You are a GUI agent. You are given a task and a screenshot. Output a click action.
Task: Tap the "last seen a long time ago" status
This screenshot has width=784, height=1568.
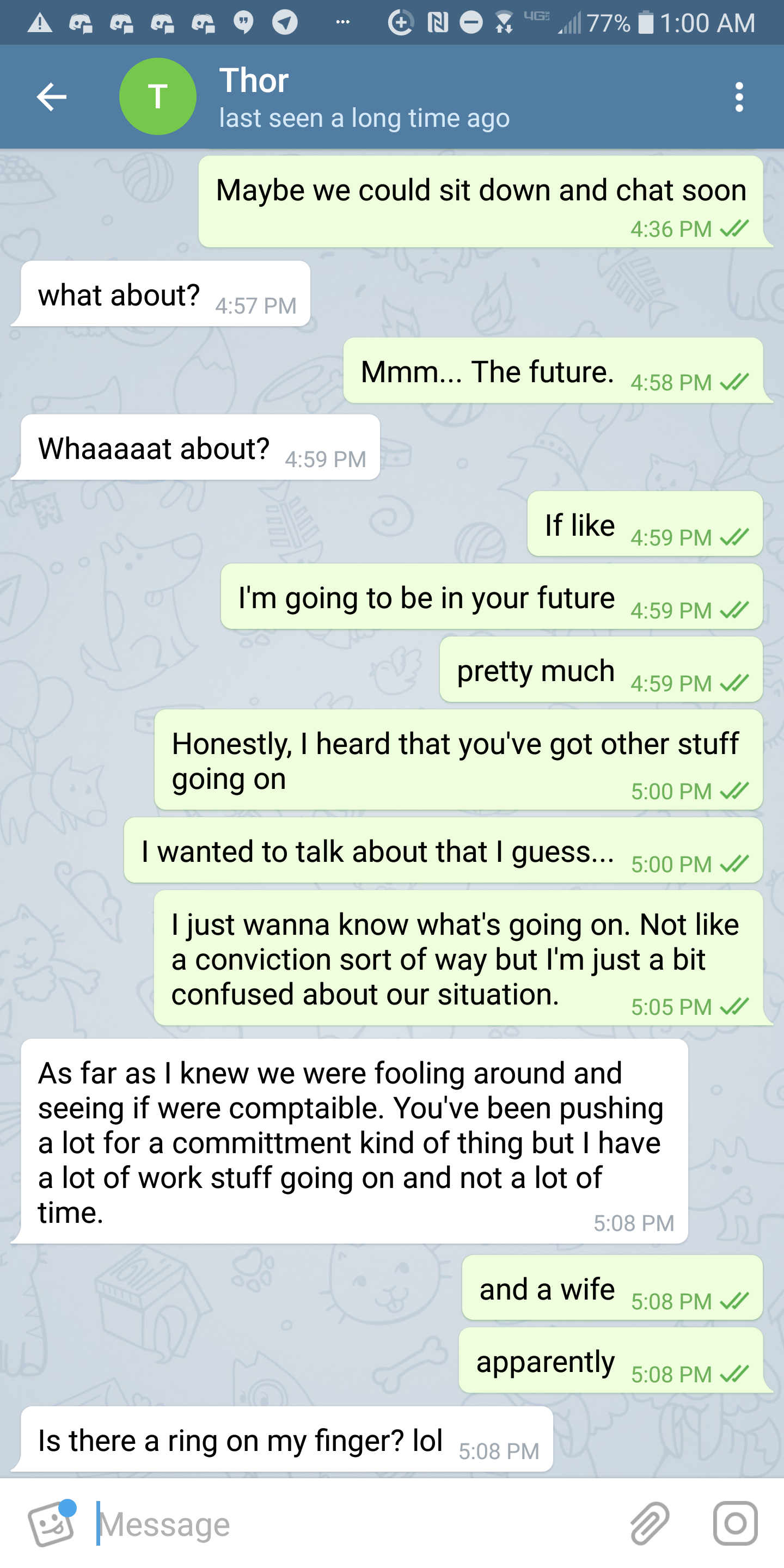[x=364, y=118]
